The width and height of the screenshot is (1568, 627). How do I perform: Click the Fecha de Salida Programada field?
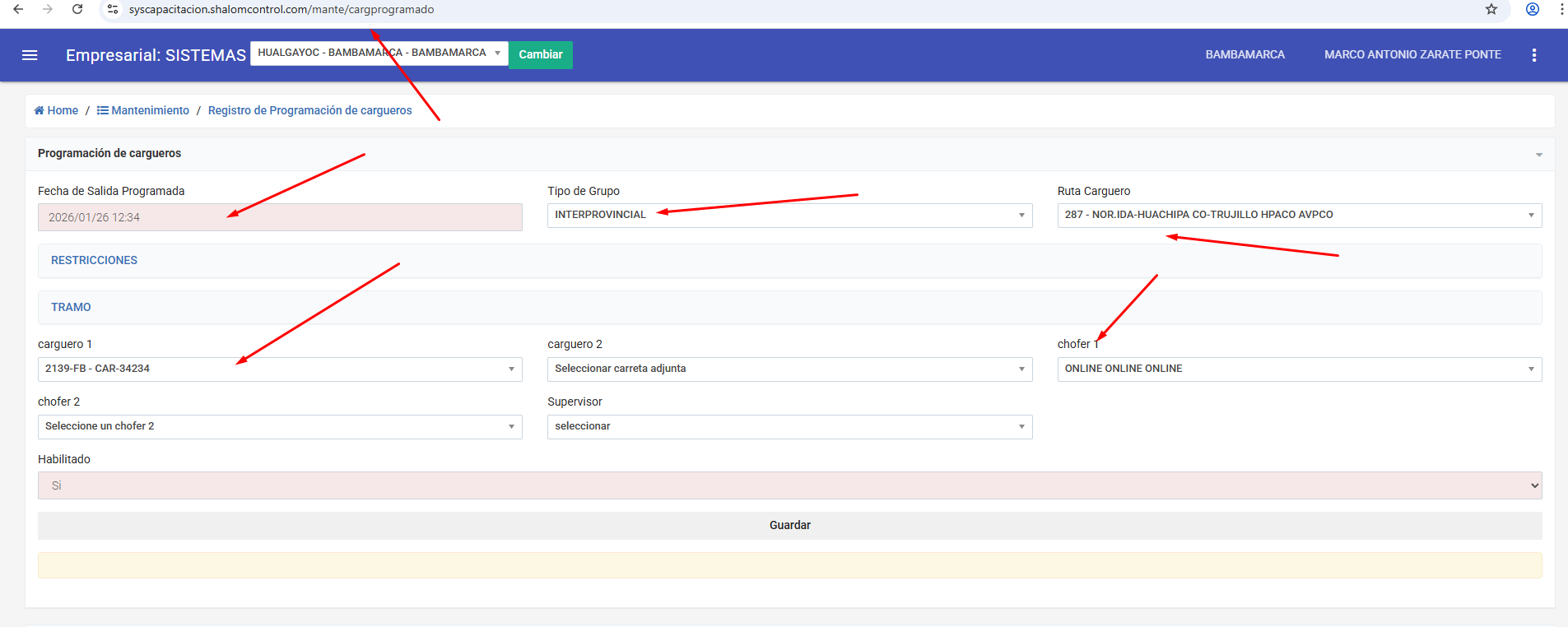pyautogui.click(x=279, y=217)
